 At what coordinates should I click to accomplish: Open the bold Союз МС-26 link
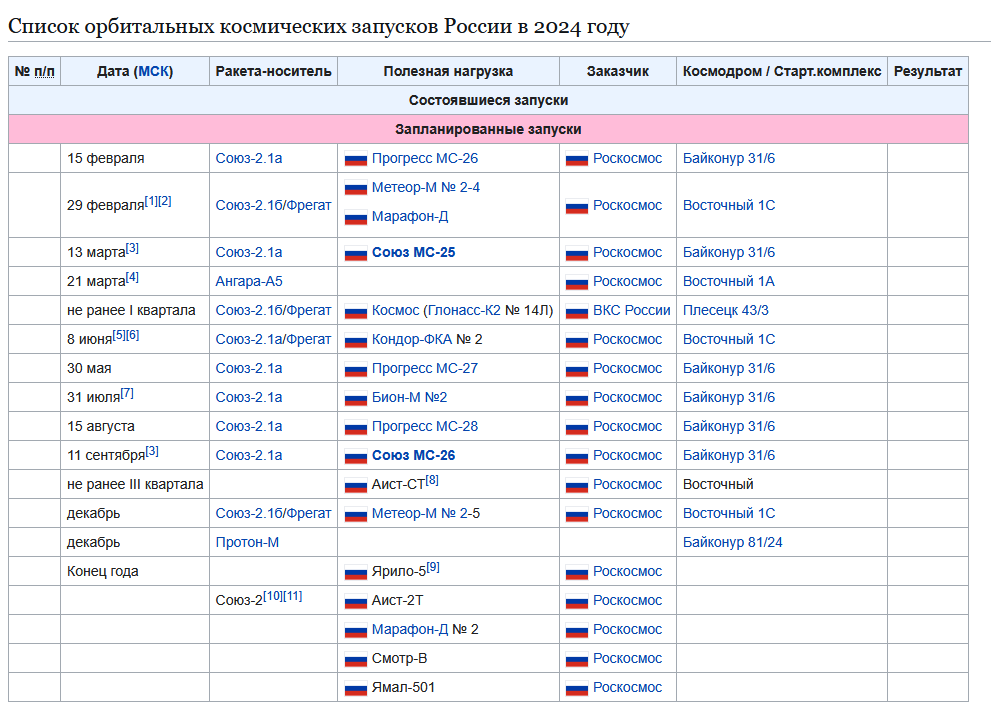(413, 456)
